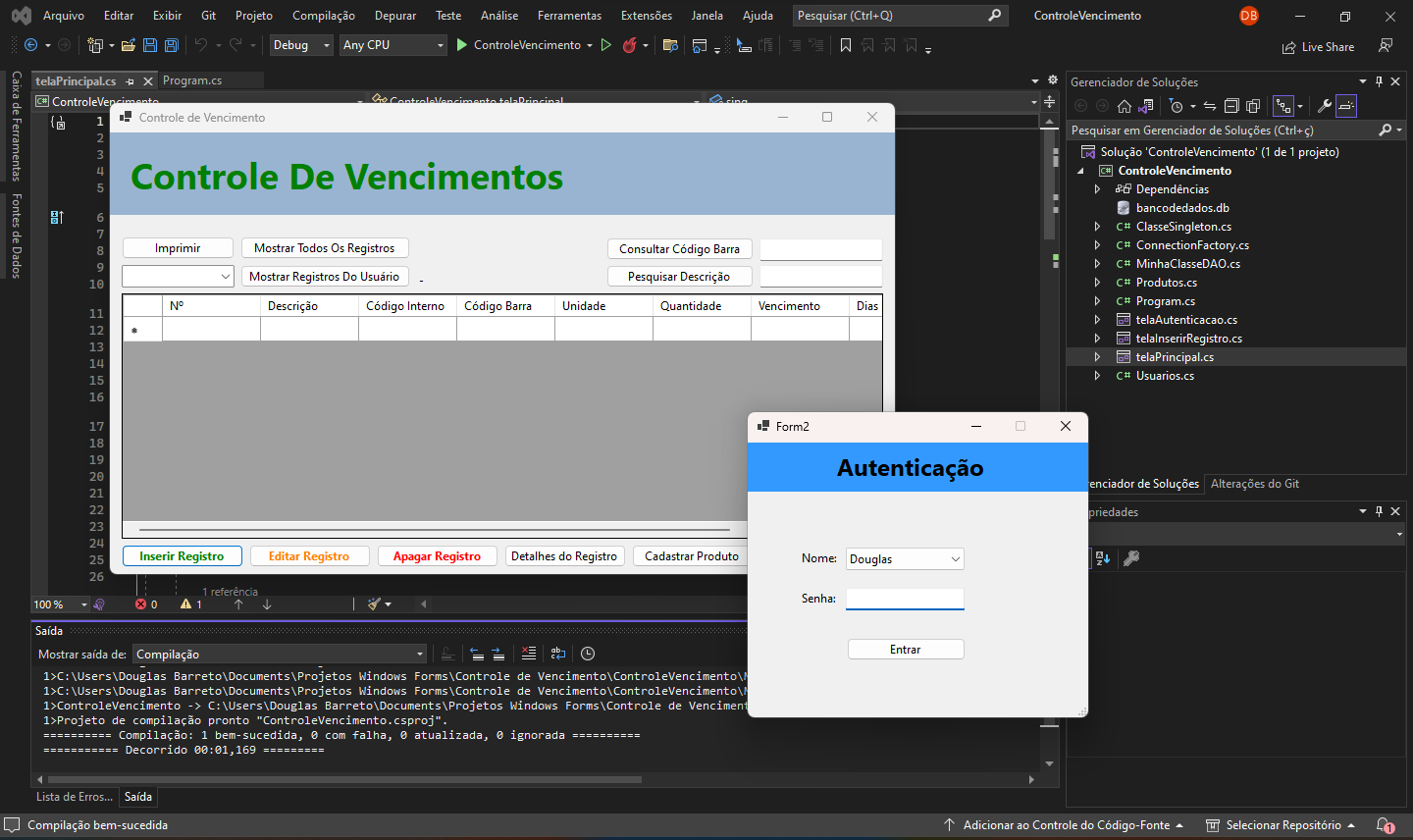The image size is (1413, 840).
Task: Click the Entrar button in Form2
Action: point(906,650)
